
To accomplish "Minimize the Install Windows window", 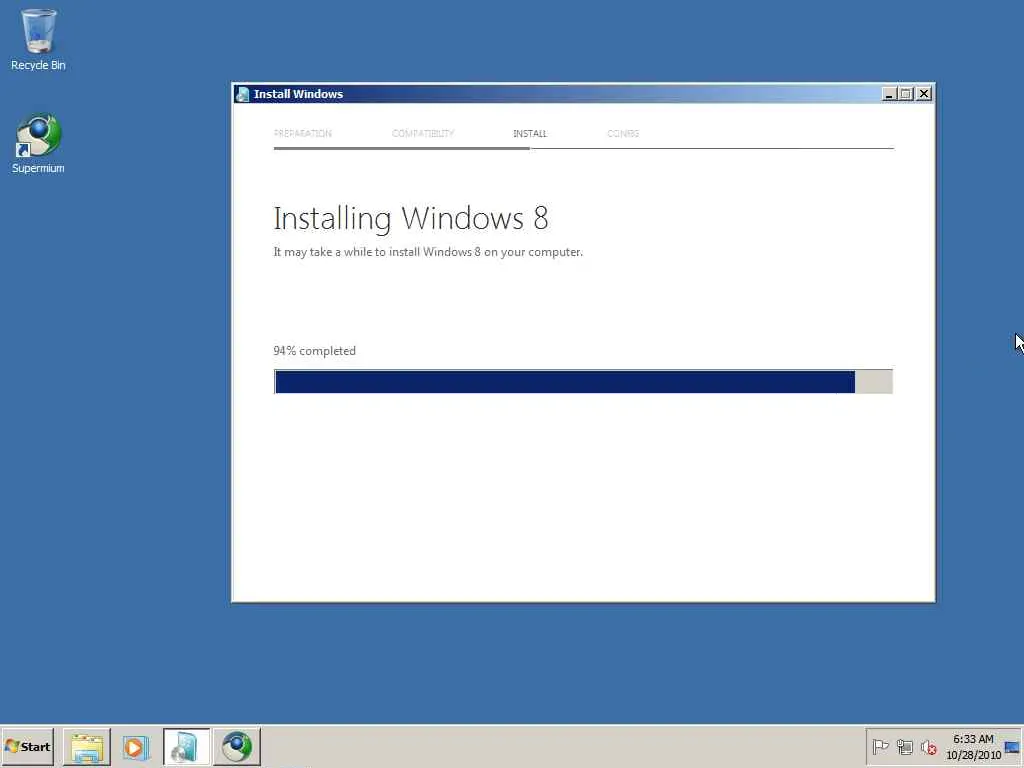I will pyautogui.click(x=888, y=94).
